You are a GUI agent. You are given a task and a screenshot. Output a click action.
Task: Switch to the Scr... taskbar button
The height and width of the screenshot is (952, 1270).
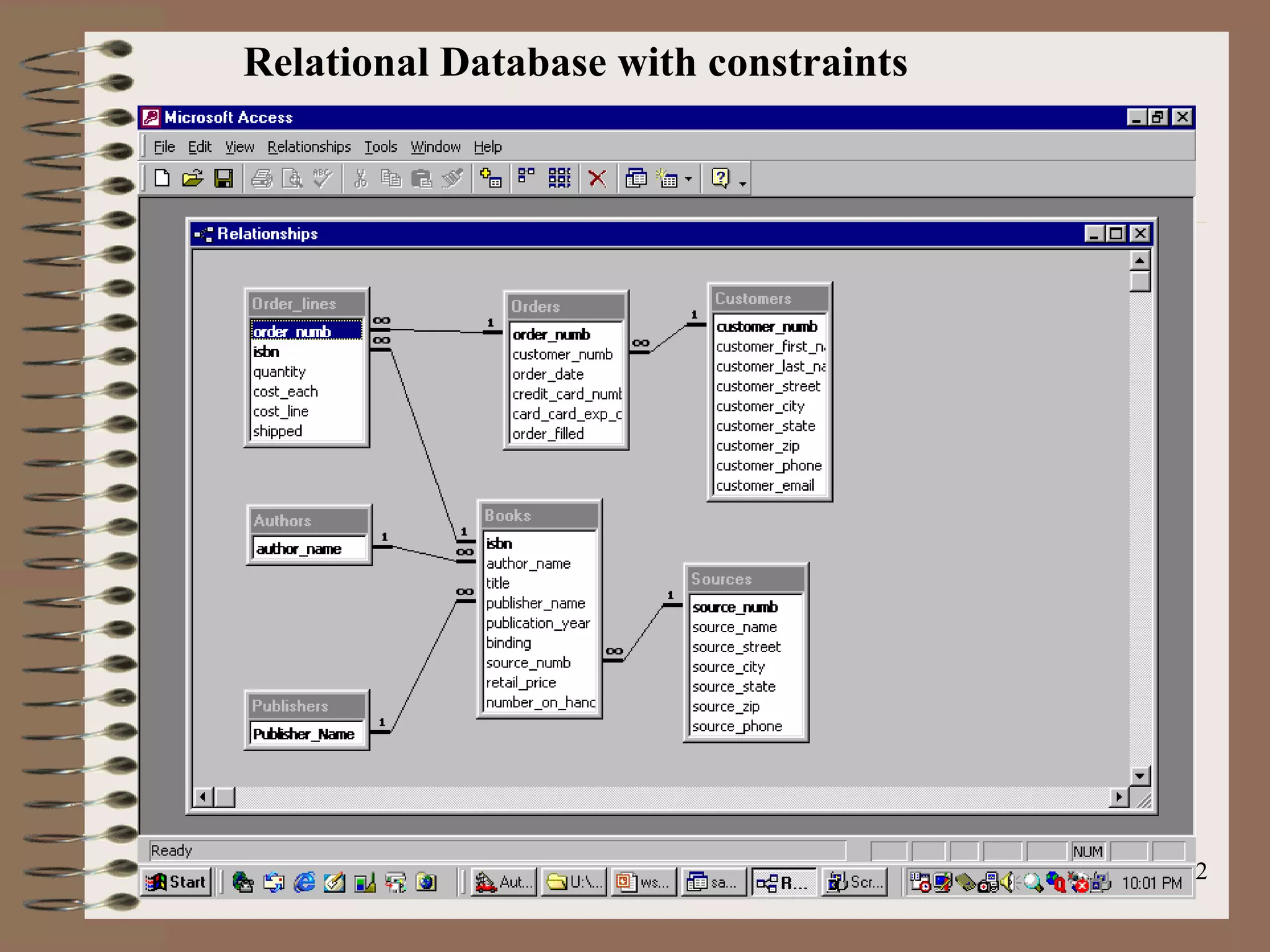[x=855, y=882]
